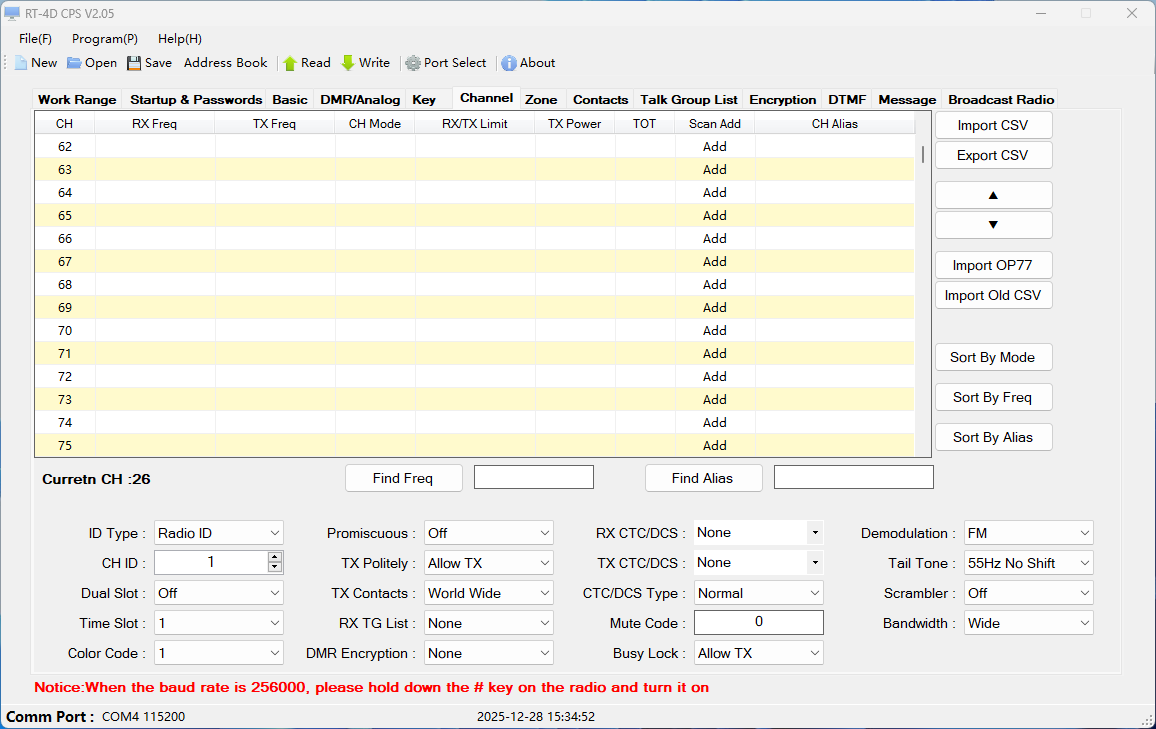Viewport: 1156px width, 729px height.
Task: Expand the Bandwidth dropdown showing Wide
Action: coord(1084,623)
